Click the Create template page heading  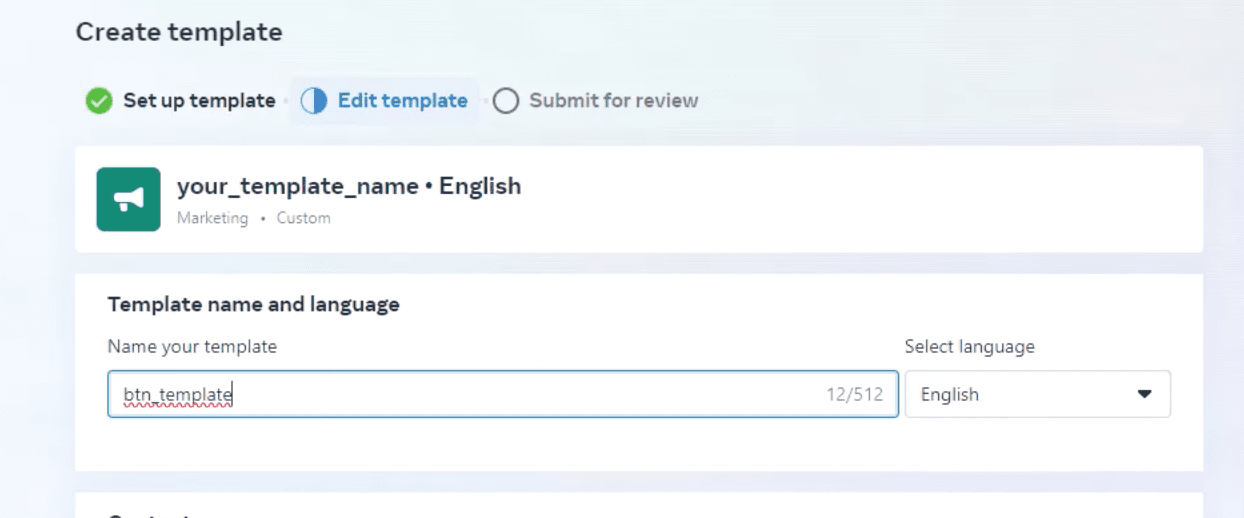pos(179,32)
